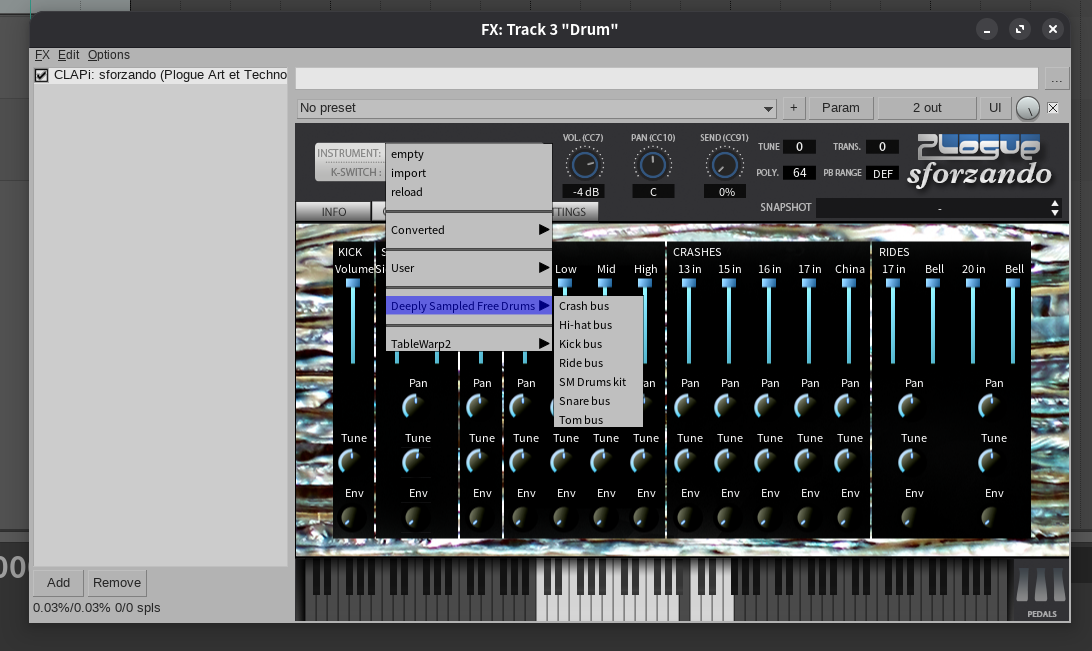Click the Kick Env knob
This screenshot has height=651, width=1092.
[352, 517]
